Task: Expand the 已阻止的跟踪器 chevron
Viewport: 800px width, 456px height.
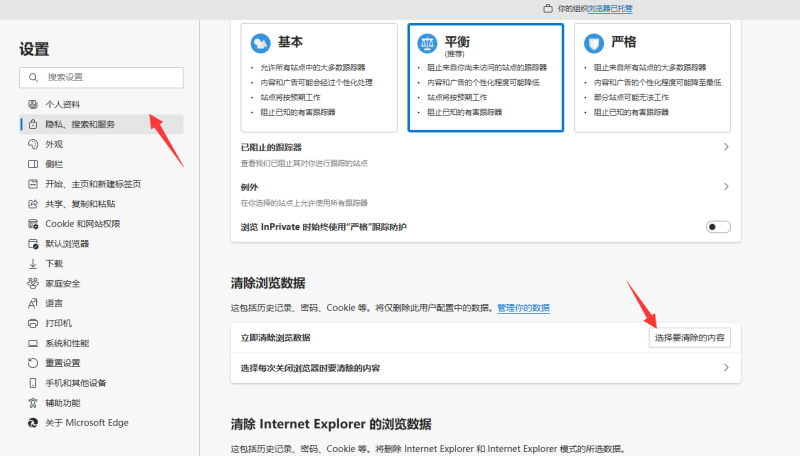Action: [x=726, y=147]
